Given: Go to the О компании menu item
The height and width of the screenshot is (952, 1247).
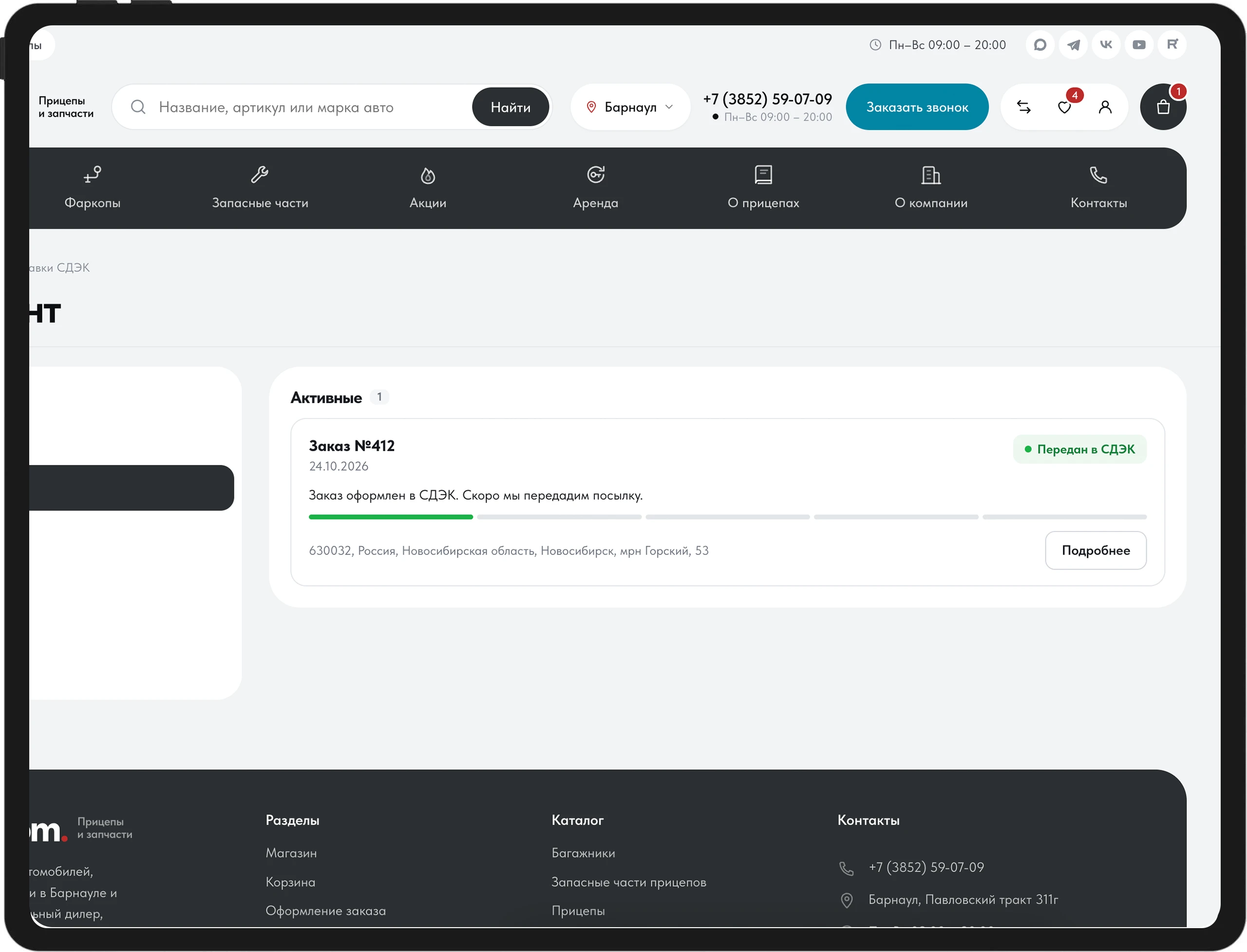Looking at the screenshot, I should pyautogui.click(x=931, y=188).
